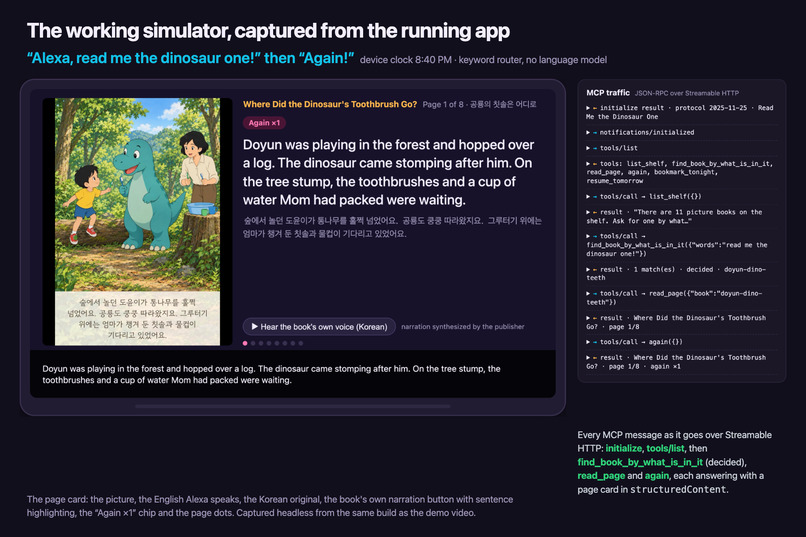Click 'JSON-RPC over Streamable HTTP' label

687,93
